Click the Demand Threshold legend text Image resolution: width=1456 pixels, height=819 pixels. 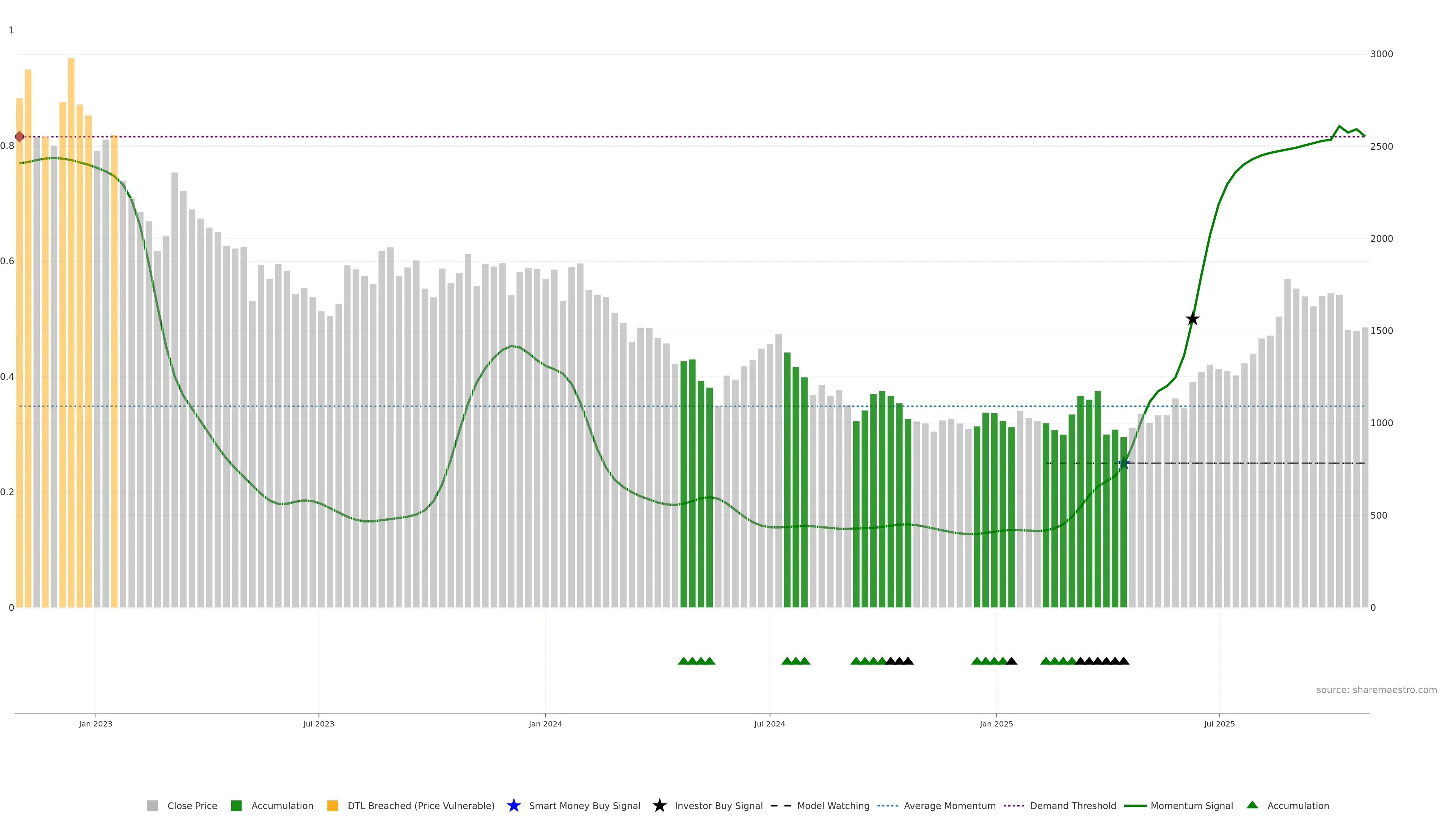click(x=1073, y=806)
